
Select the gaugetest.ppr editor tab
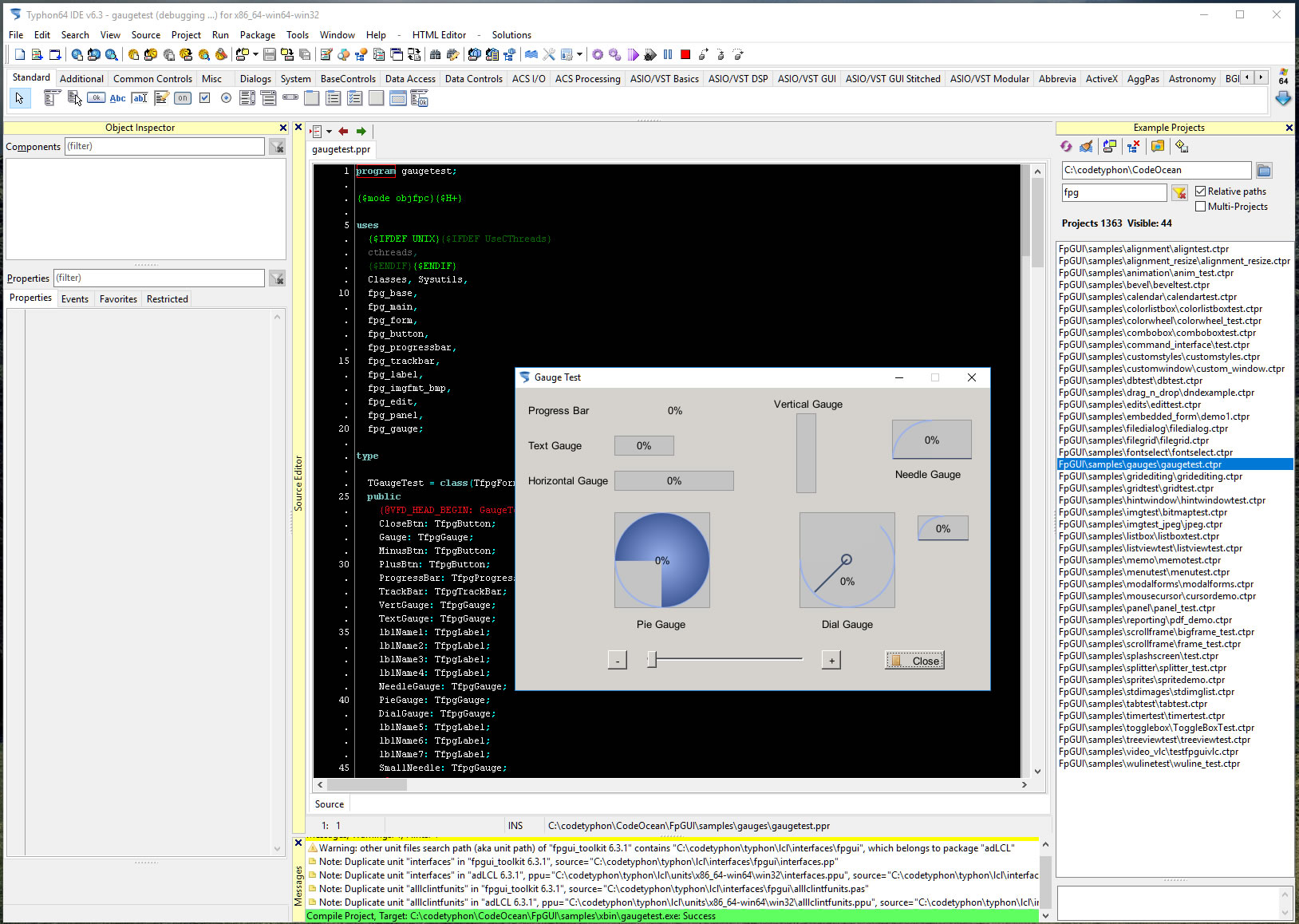coord(342,149)
